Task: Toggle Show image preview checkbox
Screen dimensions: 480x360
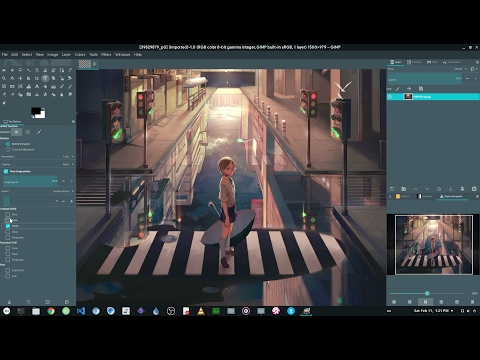Action: pyautogui.click(x=6, y=171)
